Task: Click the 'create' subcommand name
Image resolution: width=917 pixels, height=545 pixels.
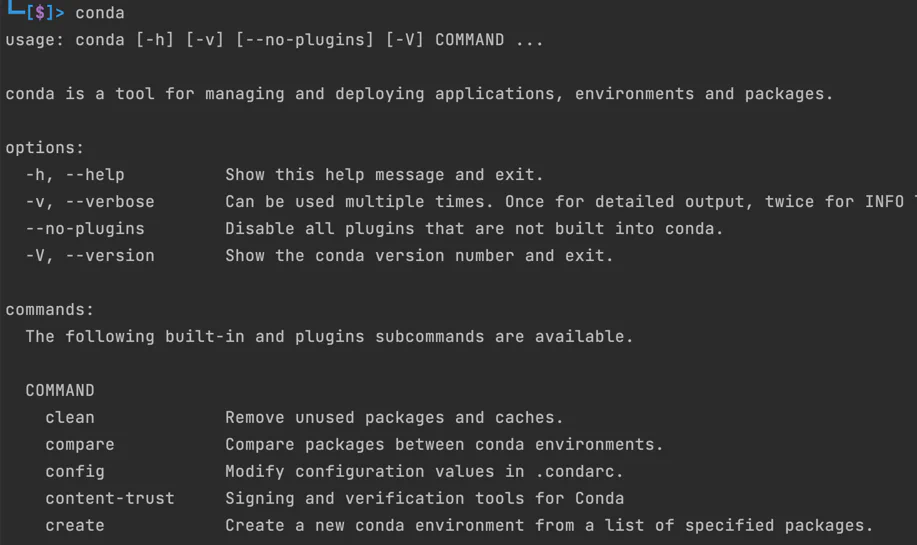Action: click(75, 526)
